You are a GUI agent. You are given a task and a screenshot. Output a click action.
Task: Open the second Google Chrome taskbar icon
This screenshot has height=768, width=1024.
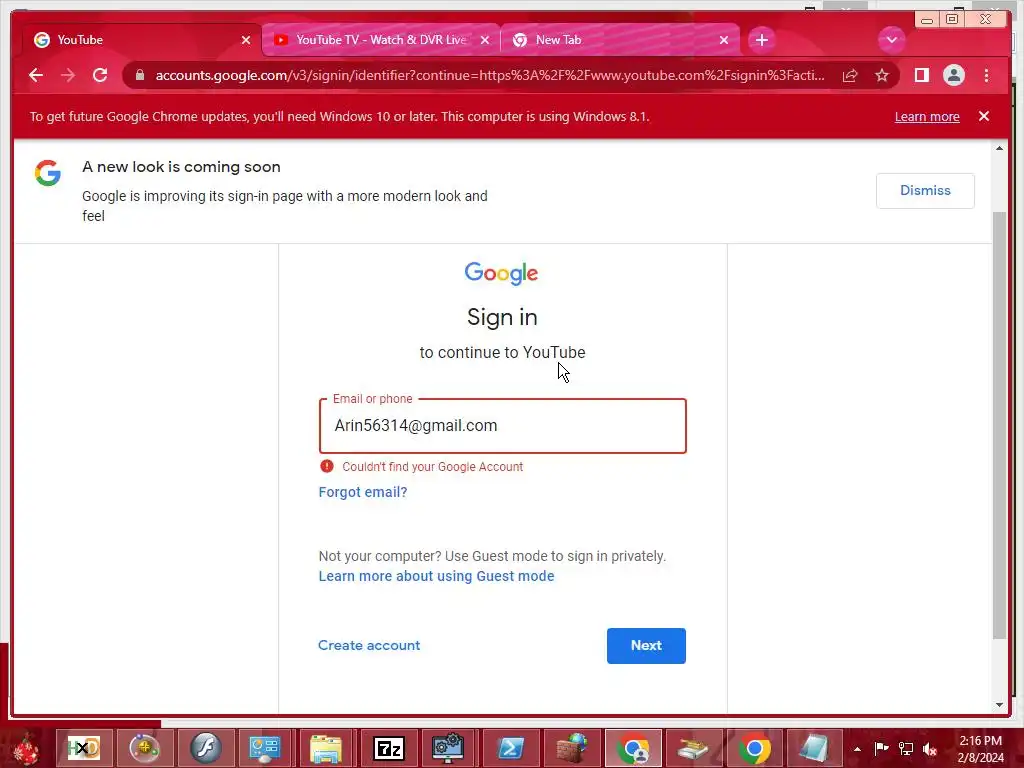pos(754,748)
